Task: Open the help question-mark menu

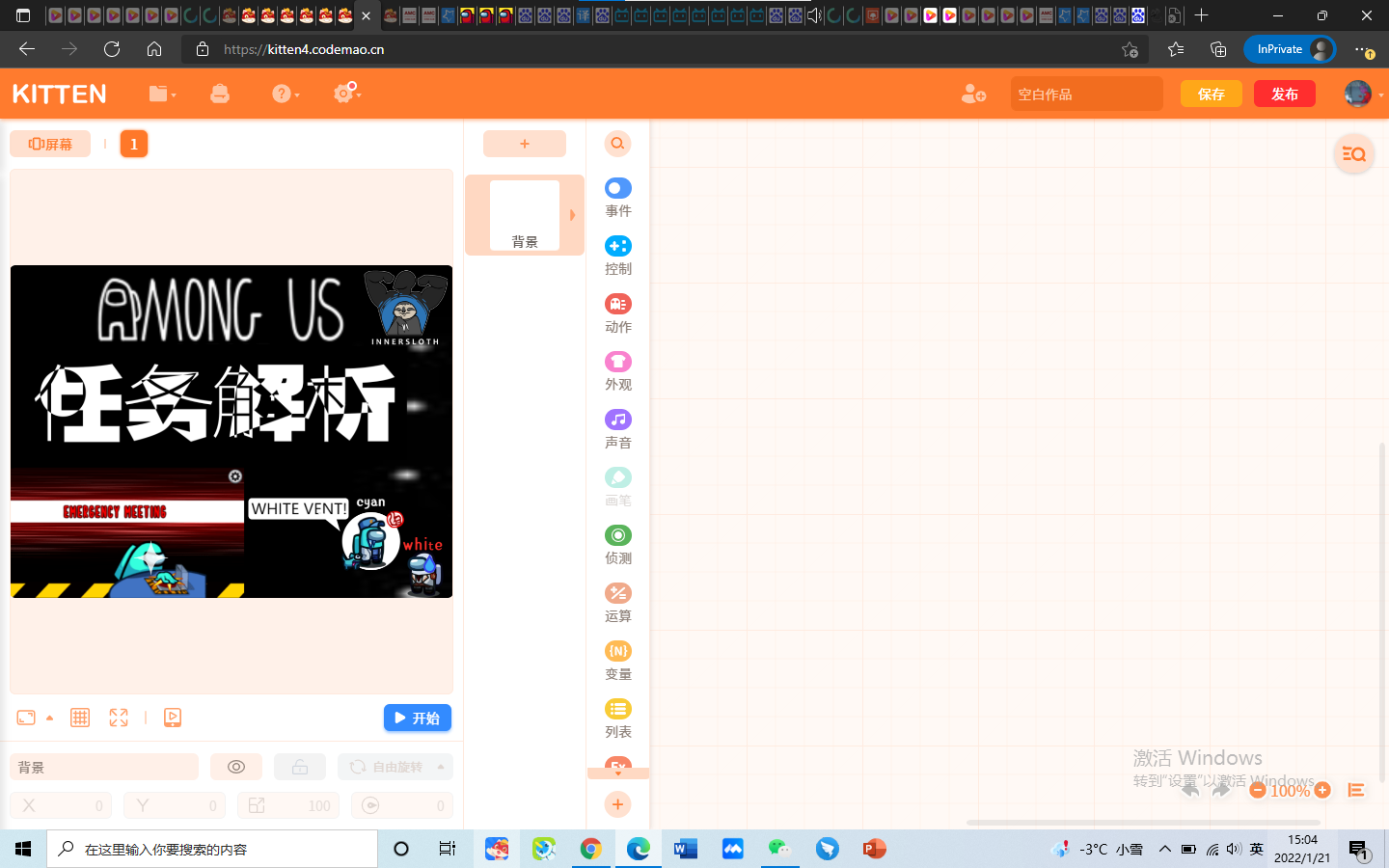Action: (x=285, y=94)
